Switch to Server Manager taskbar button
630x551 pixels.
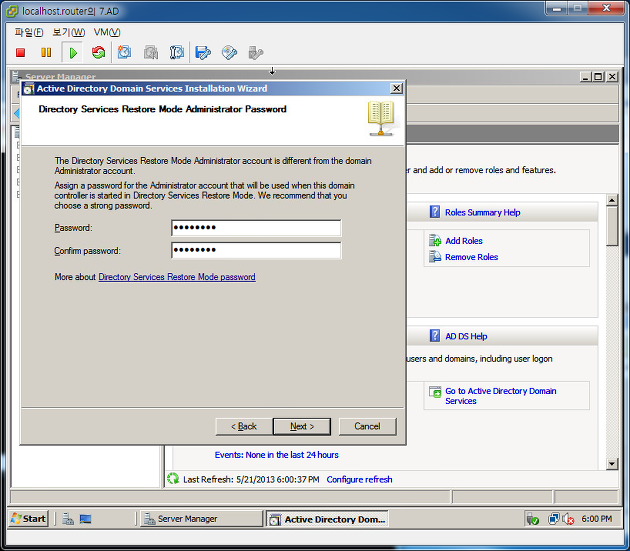coord(201,519)
